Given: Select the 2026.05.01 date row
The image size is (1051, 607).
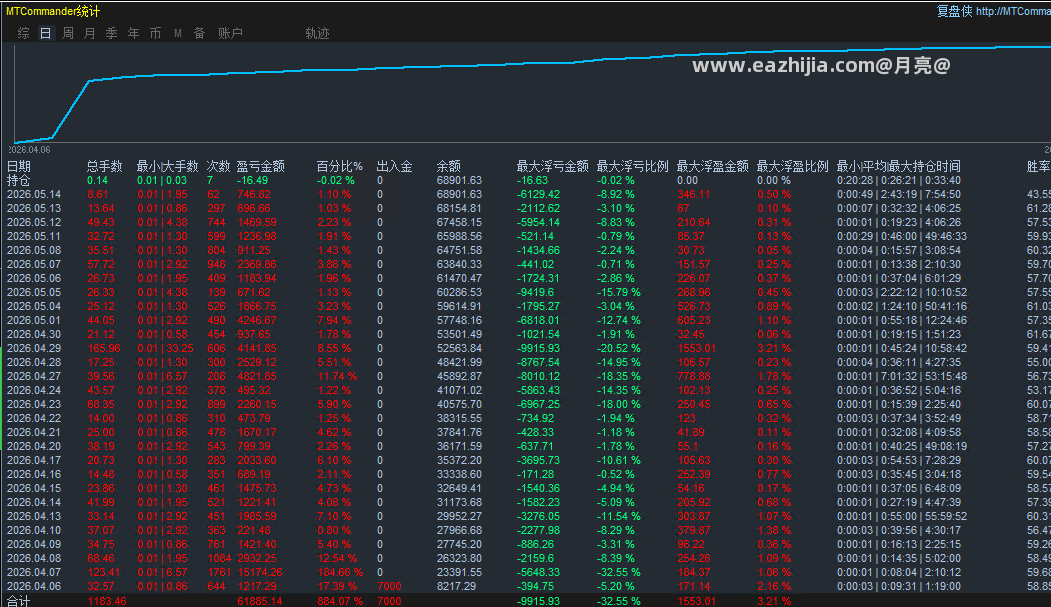Looking at the screenshot, I should (x=34, y=320).
